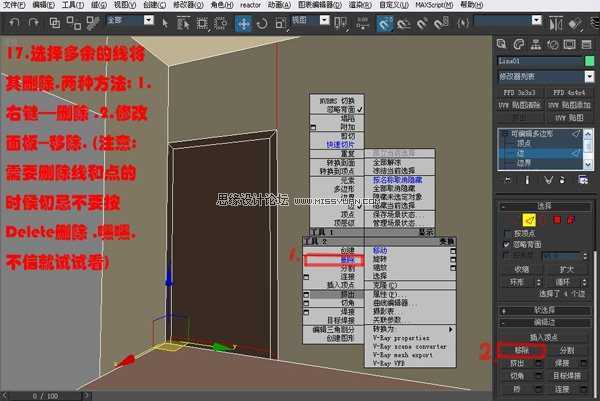Click the 收缩 shrink selection button
Viewport: 600px width, 401px height.
click(x=522, y=269)
